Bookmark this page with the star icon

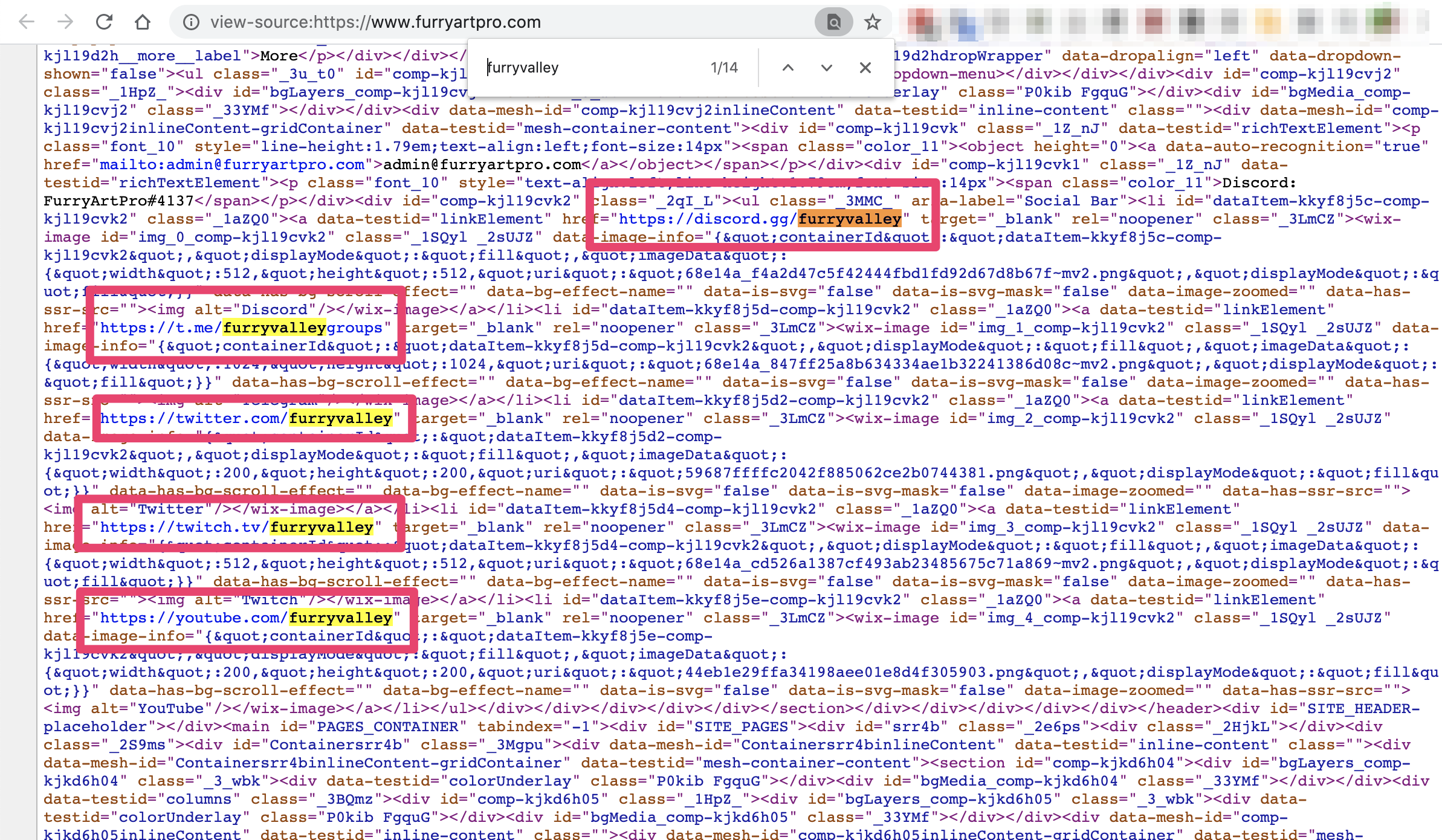click(872, 22)
